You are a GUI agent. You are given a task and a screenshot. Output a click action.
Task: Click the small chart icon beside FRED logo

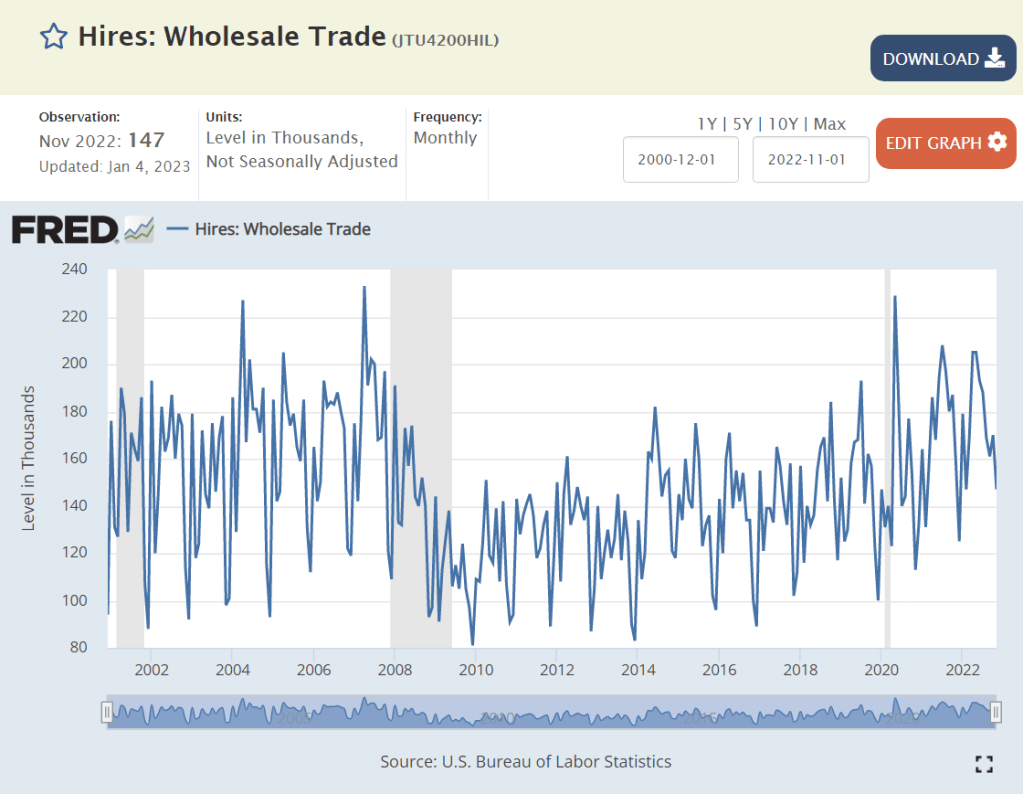coord(139,229)
